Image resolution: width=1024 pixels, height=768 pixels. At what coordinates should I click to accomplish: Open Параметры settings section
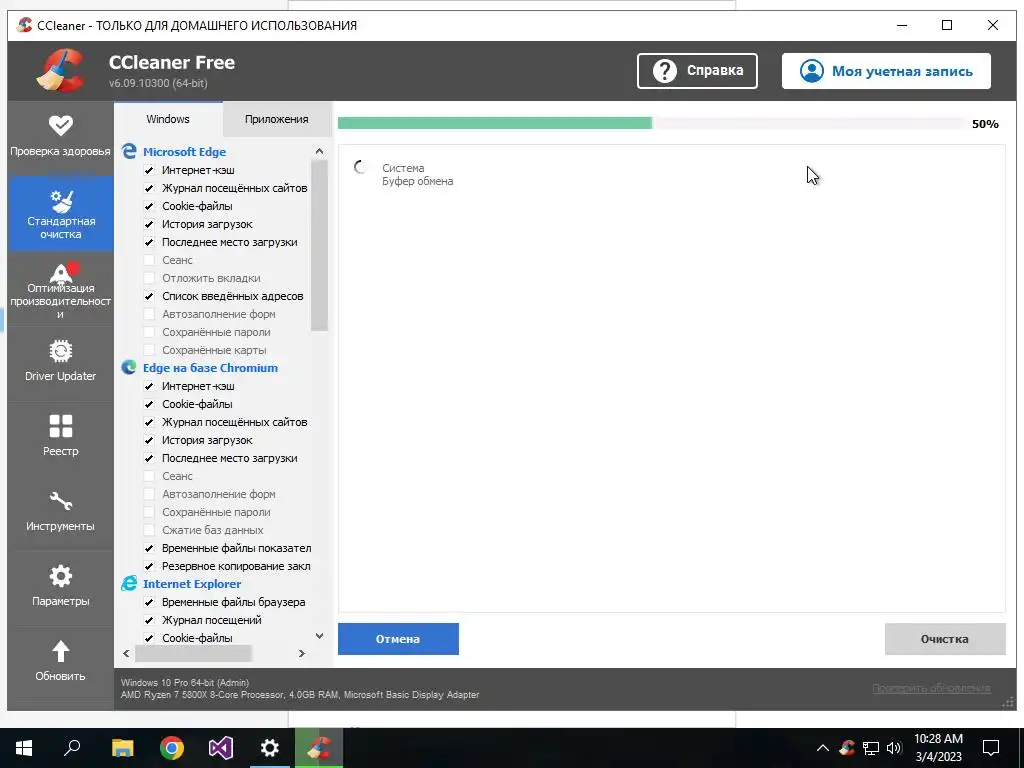(x=60, y=586)
